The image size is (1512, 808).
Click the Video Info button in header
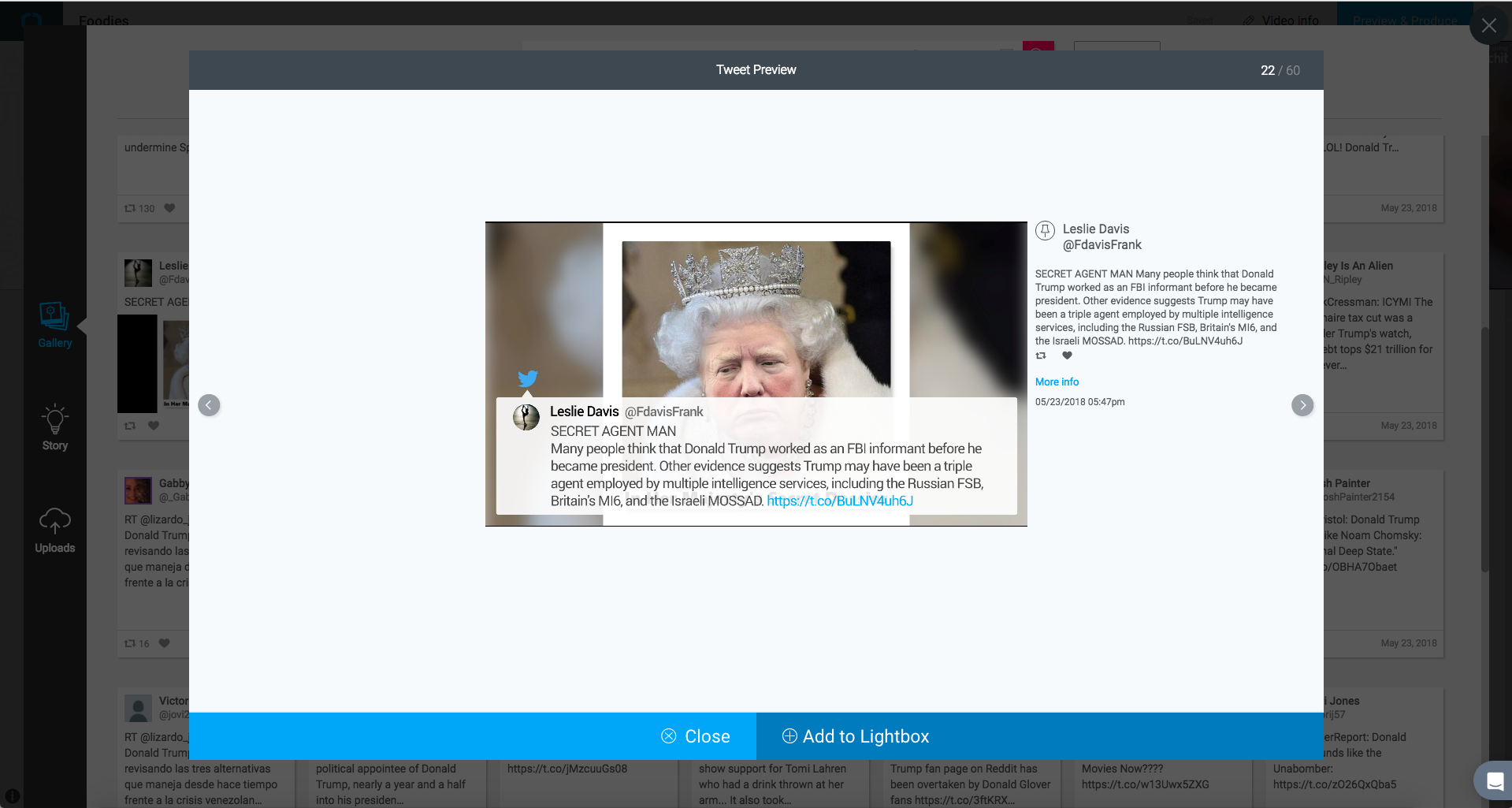[x=1281, y=20]
